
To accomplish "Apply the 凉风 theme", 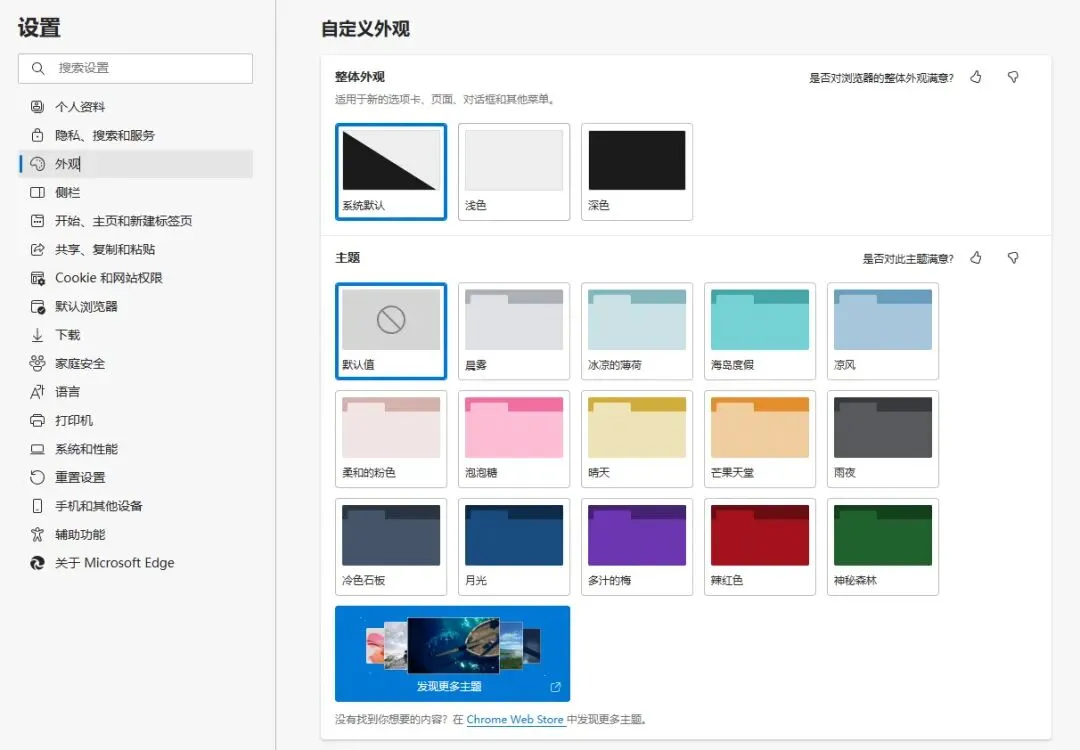I will pos(882,331).
